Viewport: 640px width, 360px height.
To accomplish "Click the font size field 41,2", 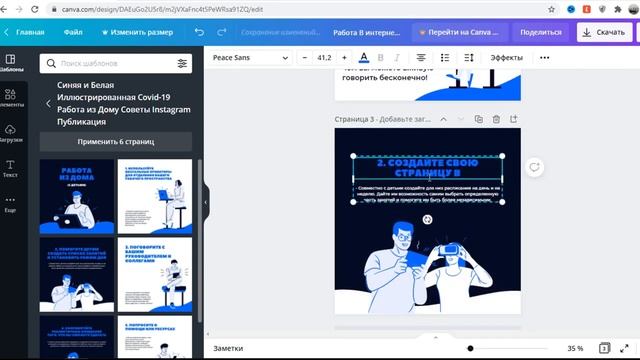I will coord(324,58).
